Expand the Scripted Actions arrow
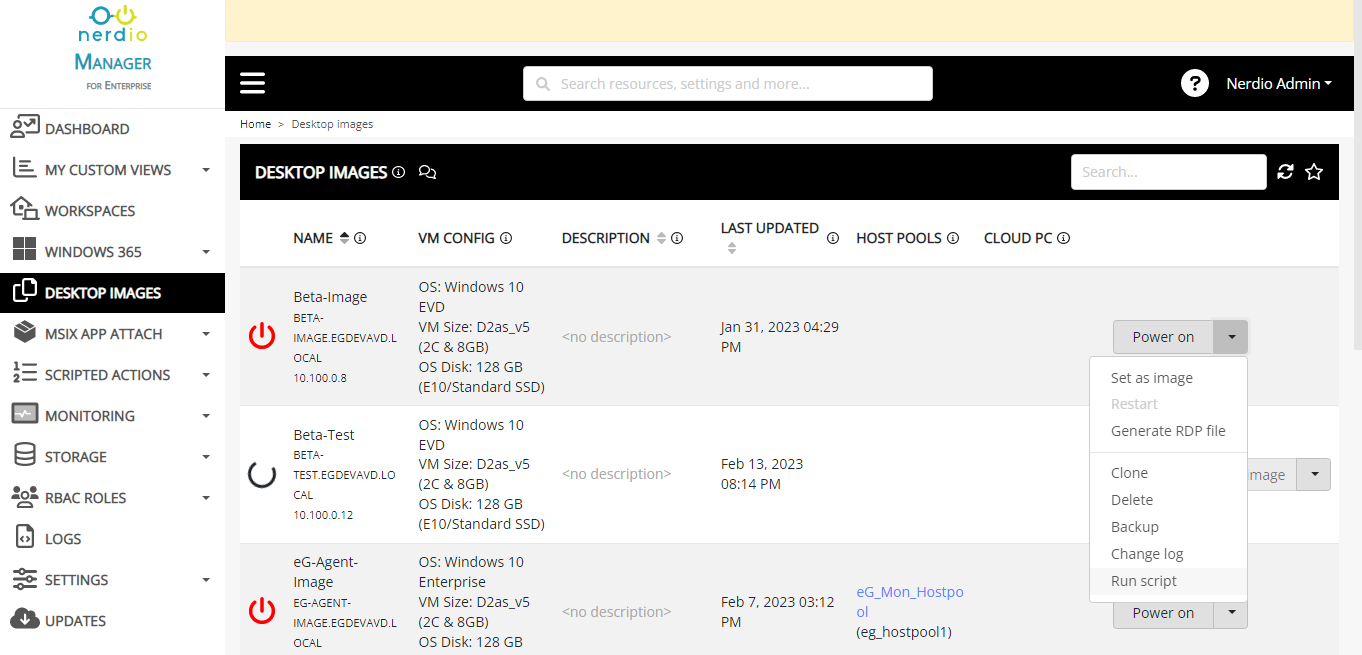This screenshot has height=655, width=1362. pos(206,375)
